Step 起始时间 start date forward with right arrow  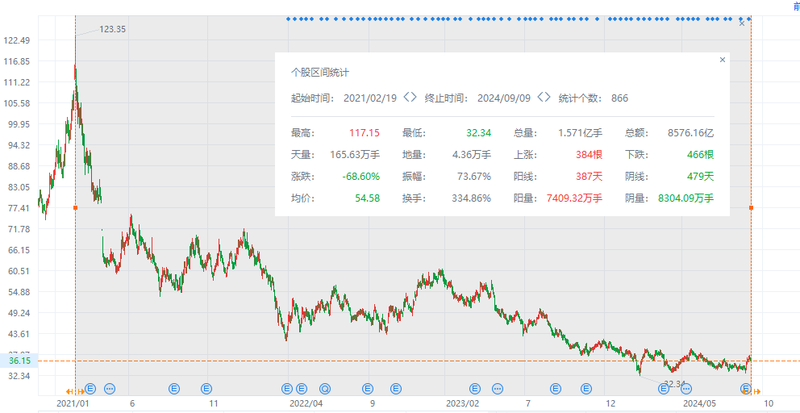pyautogui.click(x=414, y=98)
